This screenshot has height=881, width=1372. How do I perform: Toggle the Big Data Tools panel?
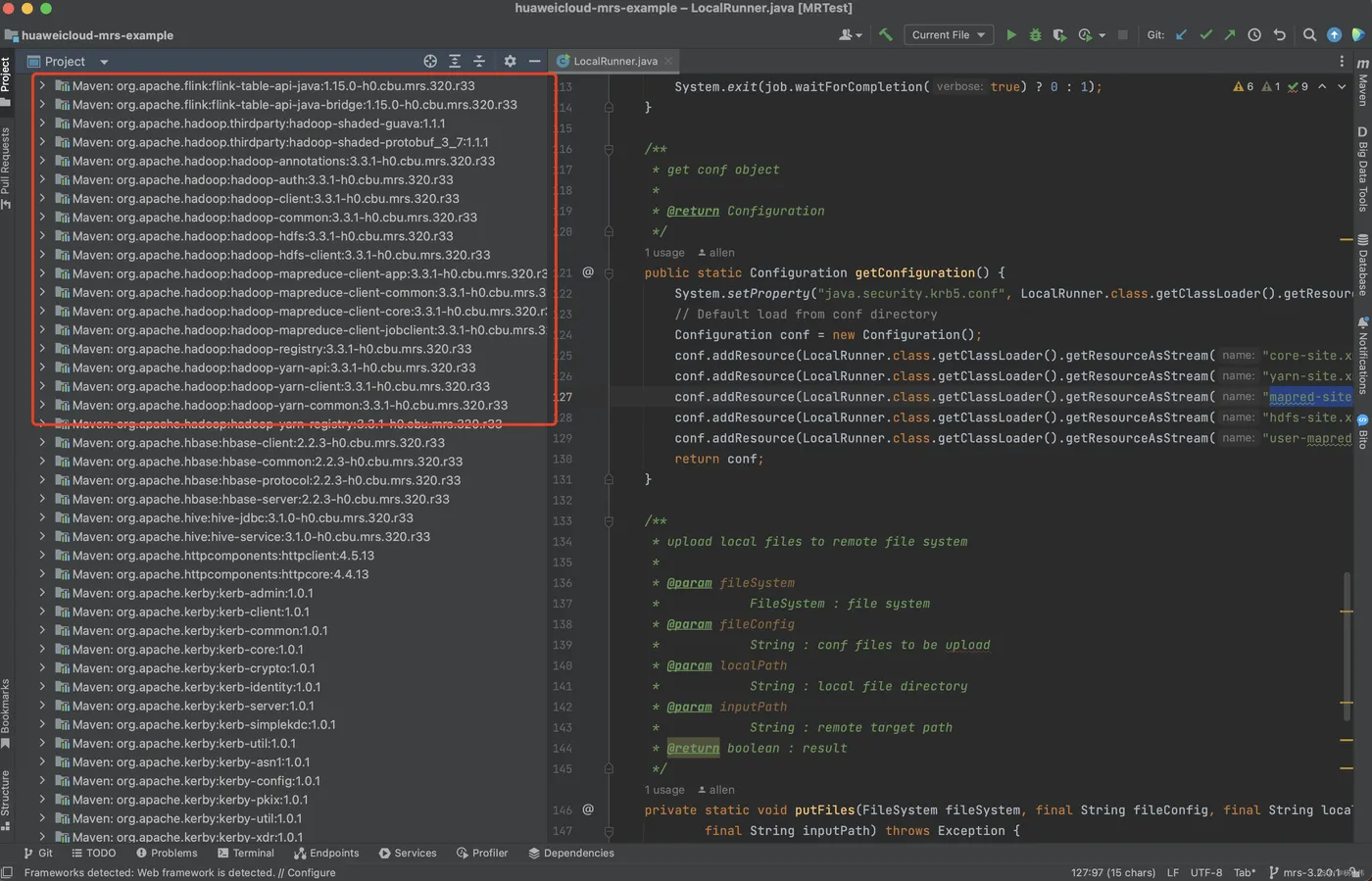(1362, 169)
